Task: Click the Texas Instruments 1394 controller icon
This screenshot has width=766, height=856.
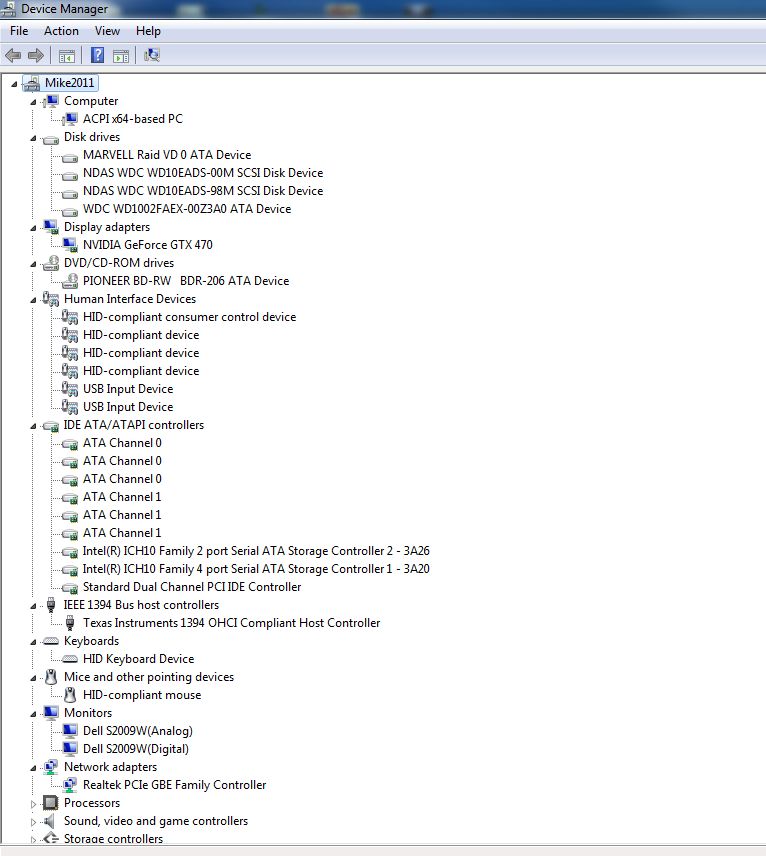Action: coord(70,622)
